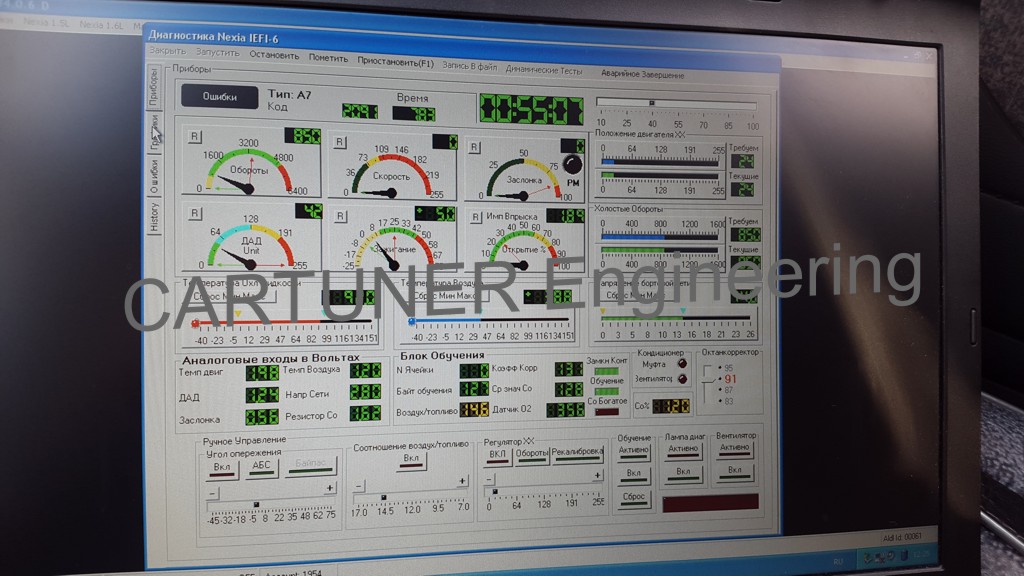The width and height of the screenshot is (1024, 576).
Task: Click the yellow Воздух/топливо value display
Action: pos(474,409)
